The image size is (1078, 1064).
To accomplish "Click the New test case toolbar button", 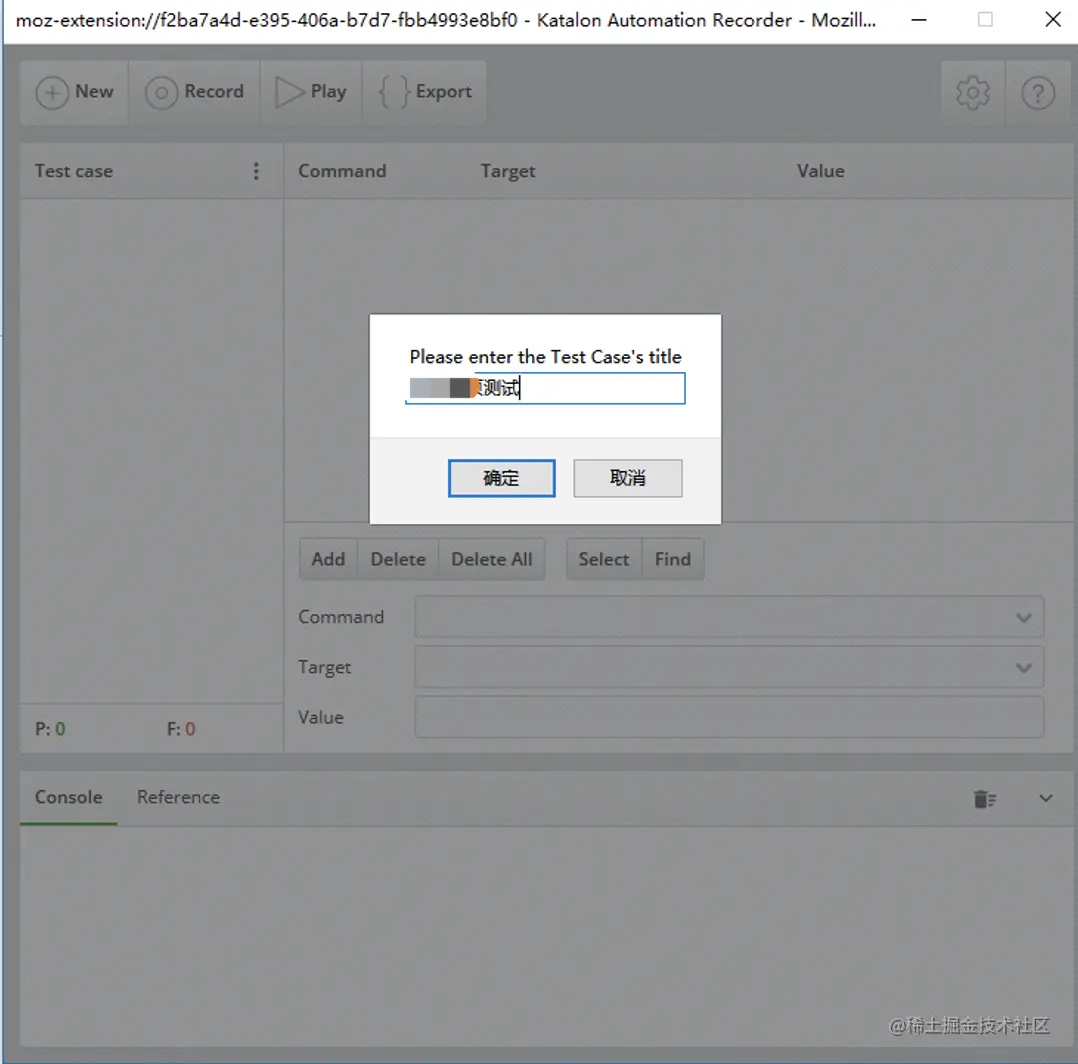I will [74, 92].
